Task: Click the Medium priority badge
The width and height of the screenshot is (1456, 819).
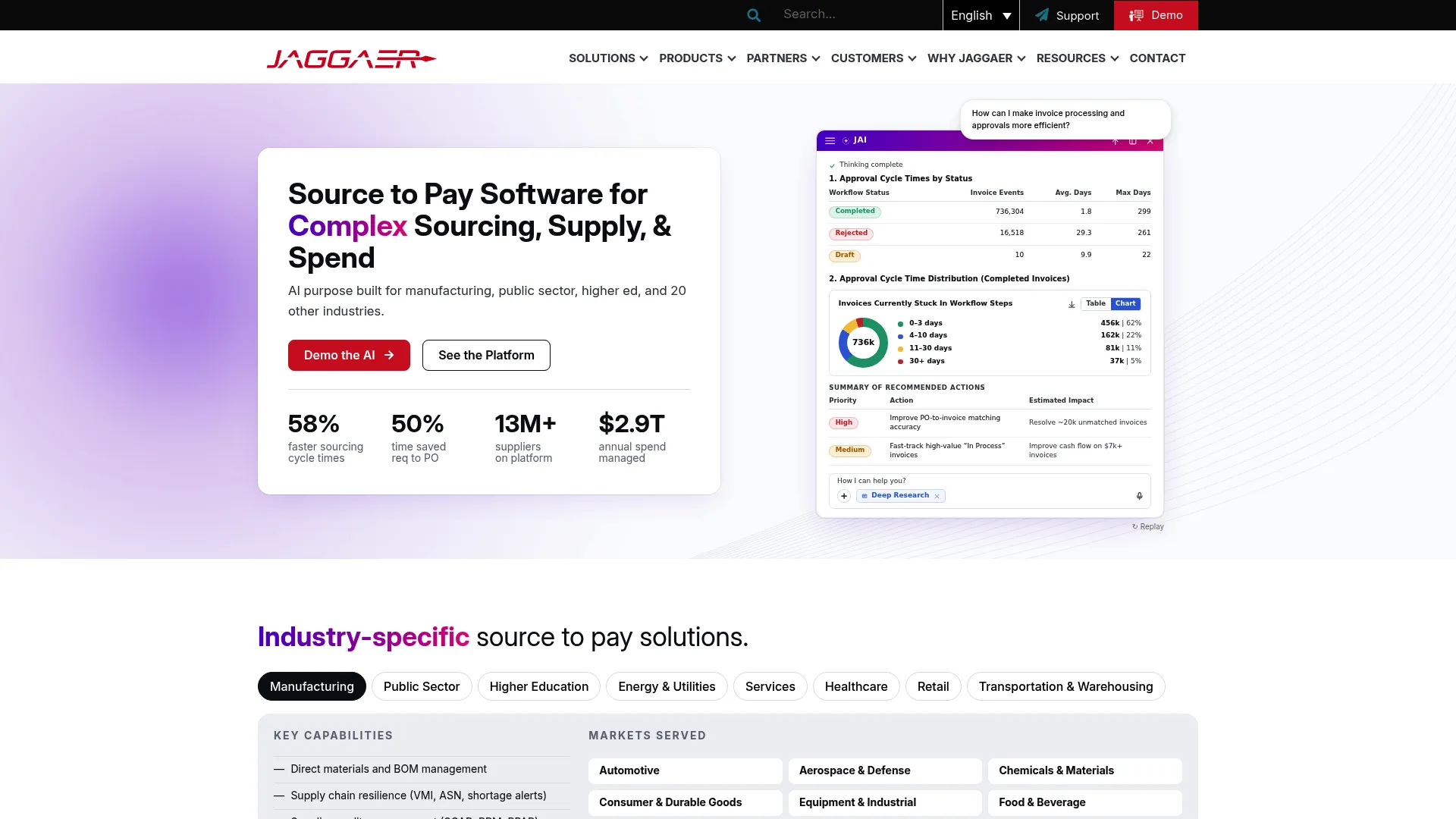Action: [x=850, y=450]
